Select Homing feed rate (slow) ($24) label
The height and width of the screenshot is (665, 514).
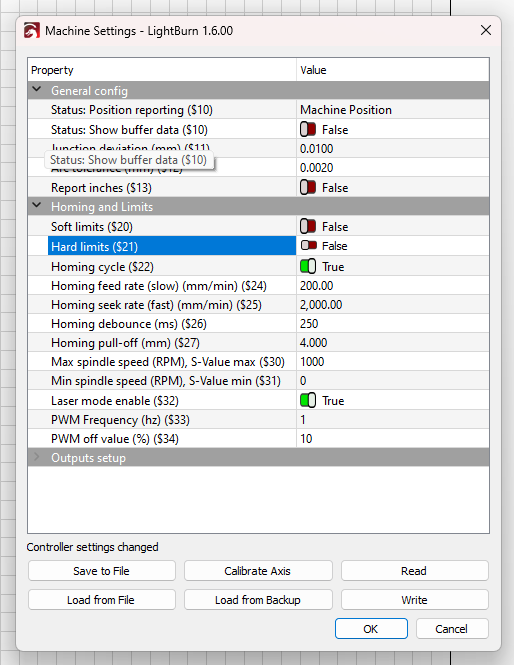pos(159,286)
